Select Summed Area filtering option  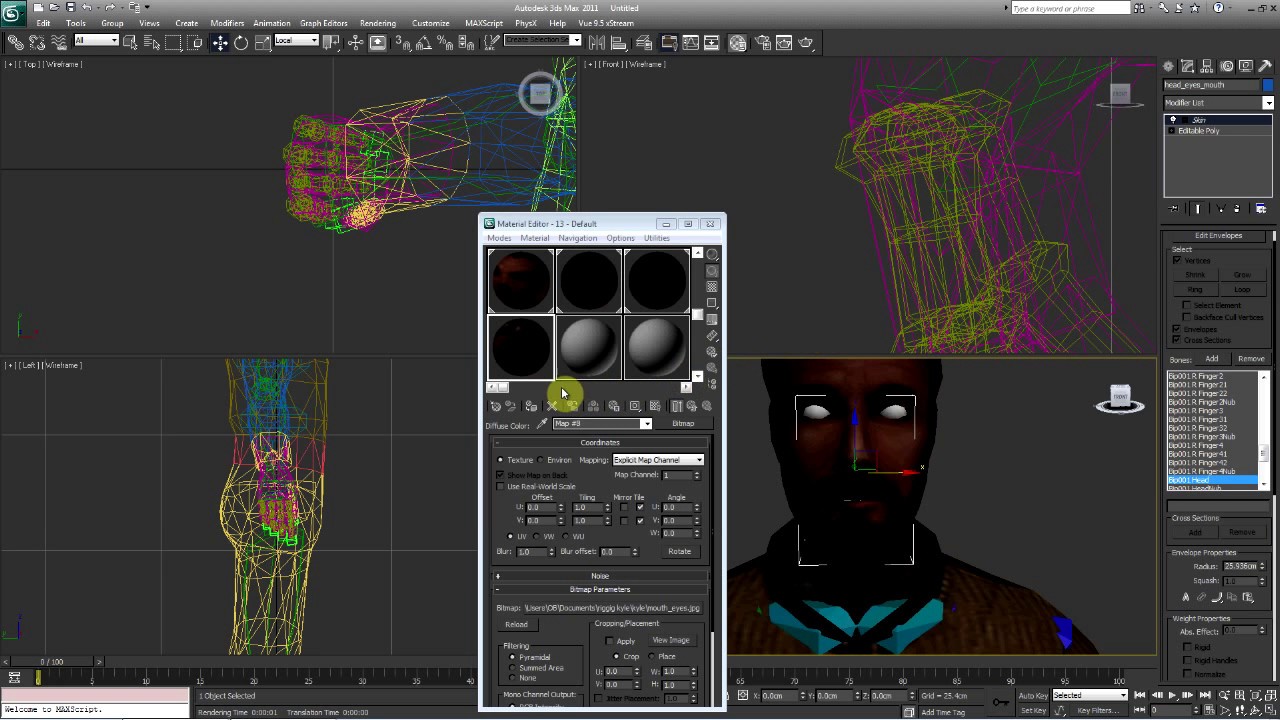coord(513,668)
